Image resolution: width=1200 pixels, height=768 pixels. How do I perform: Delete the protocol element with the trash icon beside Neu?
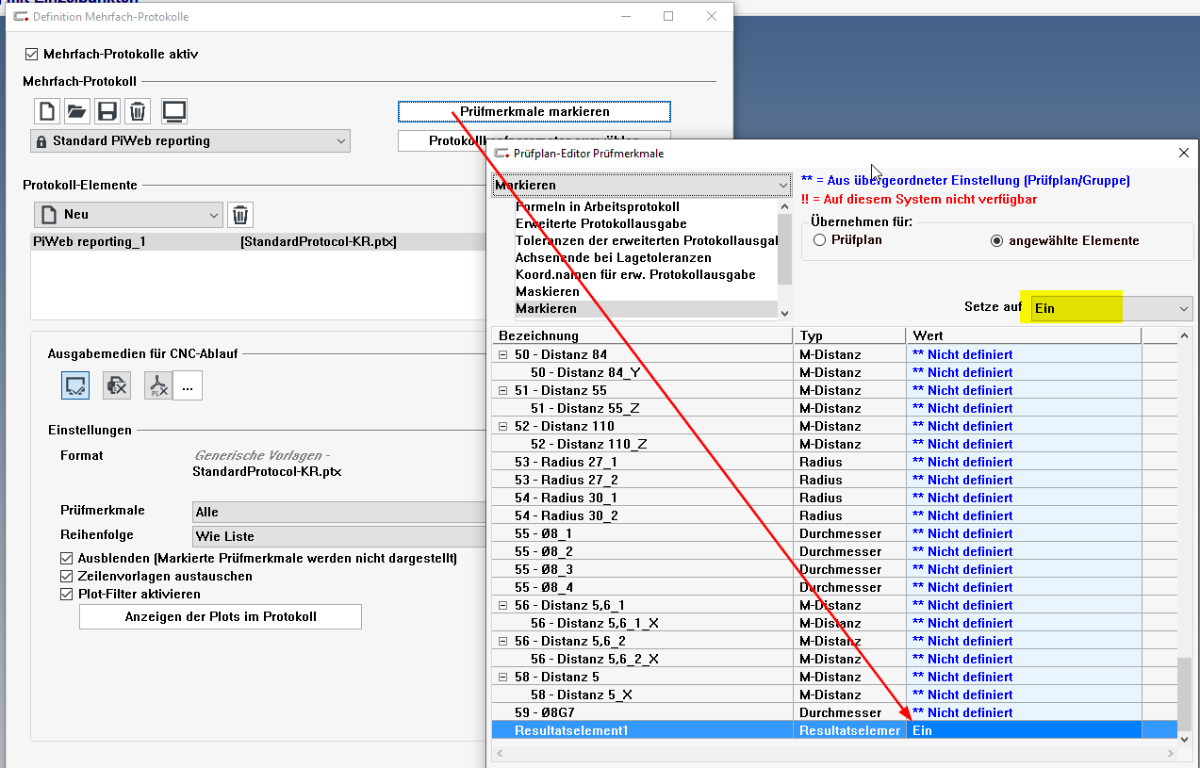coord(240,214)
